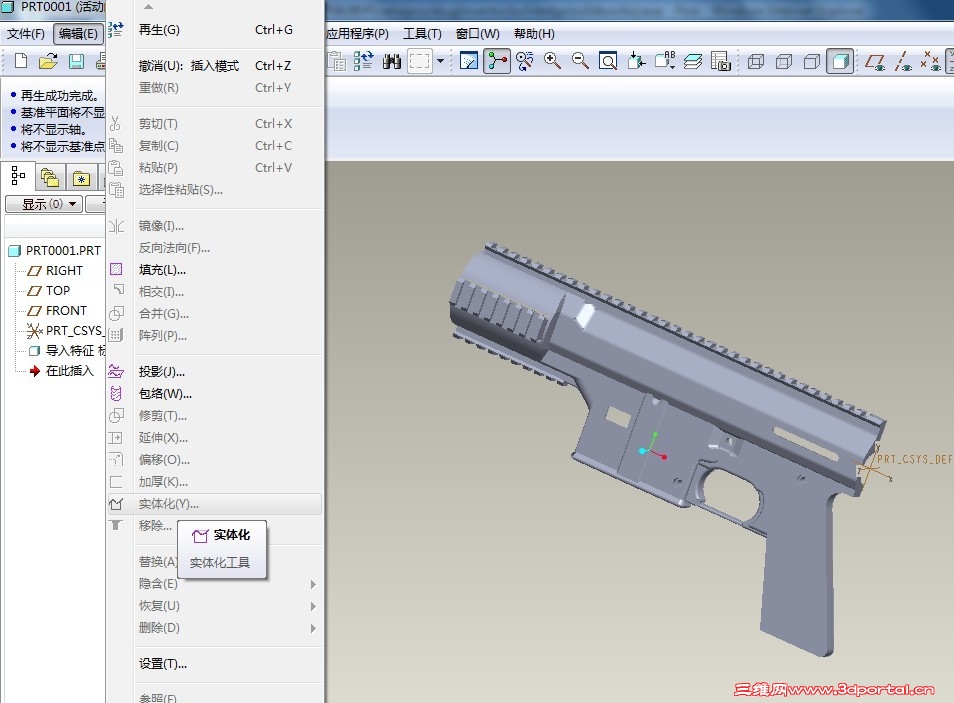Select the TOP datum plane
This screenshot has height=703, width=954.
tap(49, 291)
